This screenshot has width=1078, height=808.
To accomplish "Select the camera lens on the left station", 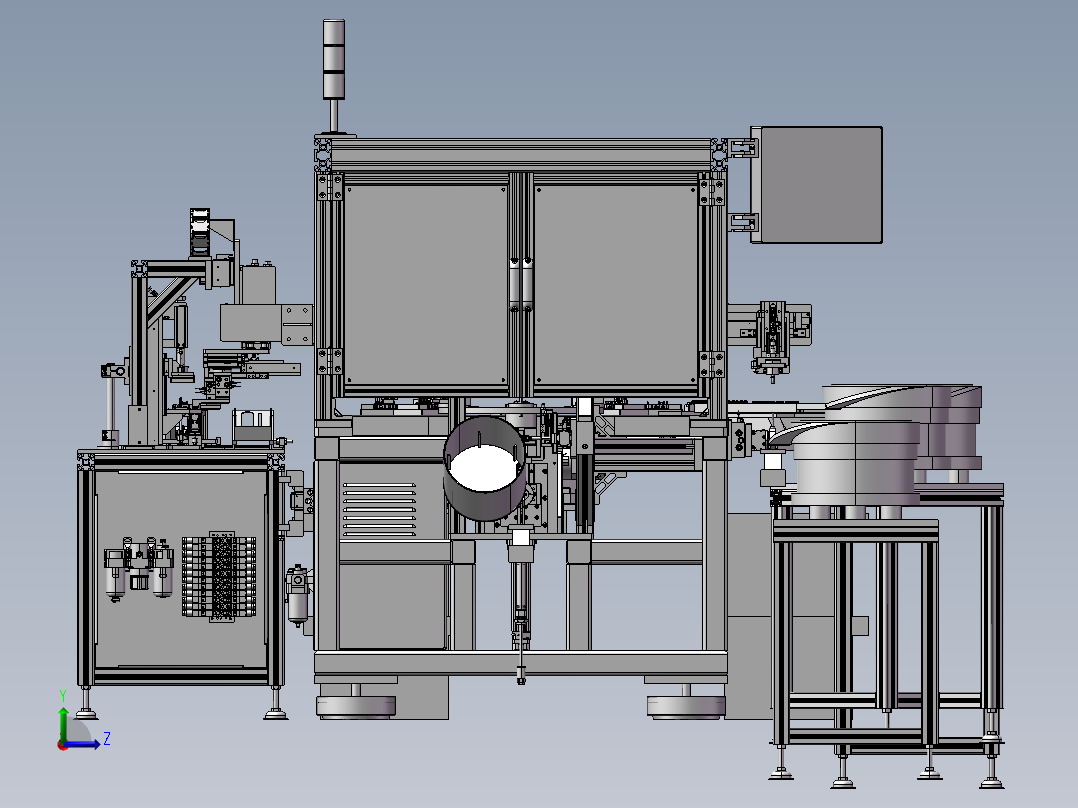I will (x=199, y=232).
